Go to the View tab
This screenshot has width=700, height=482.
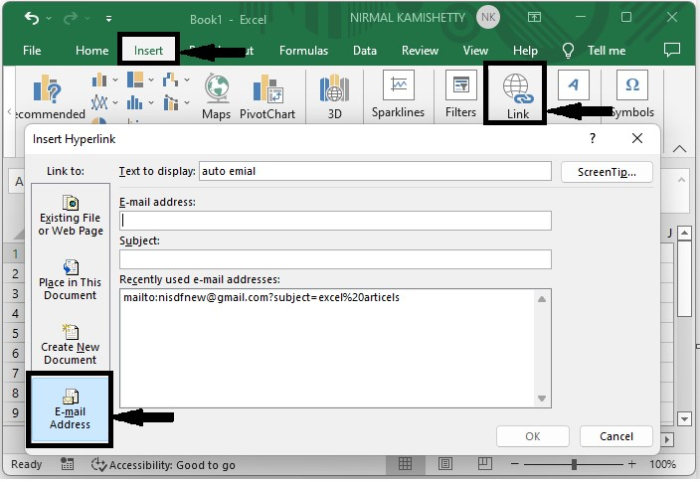[x=475, y=50]
